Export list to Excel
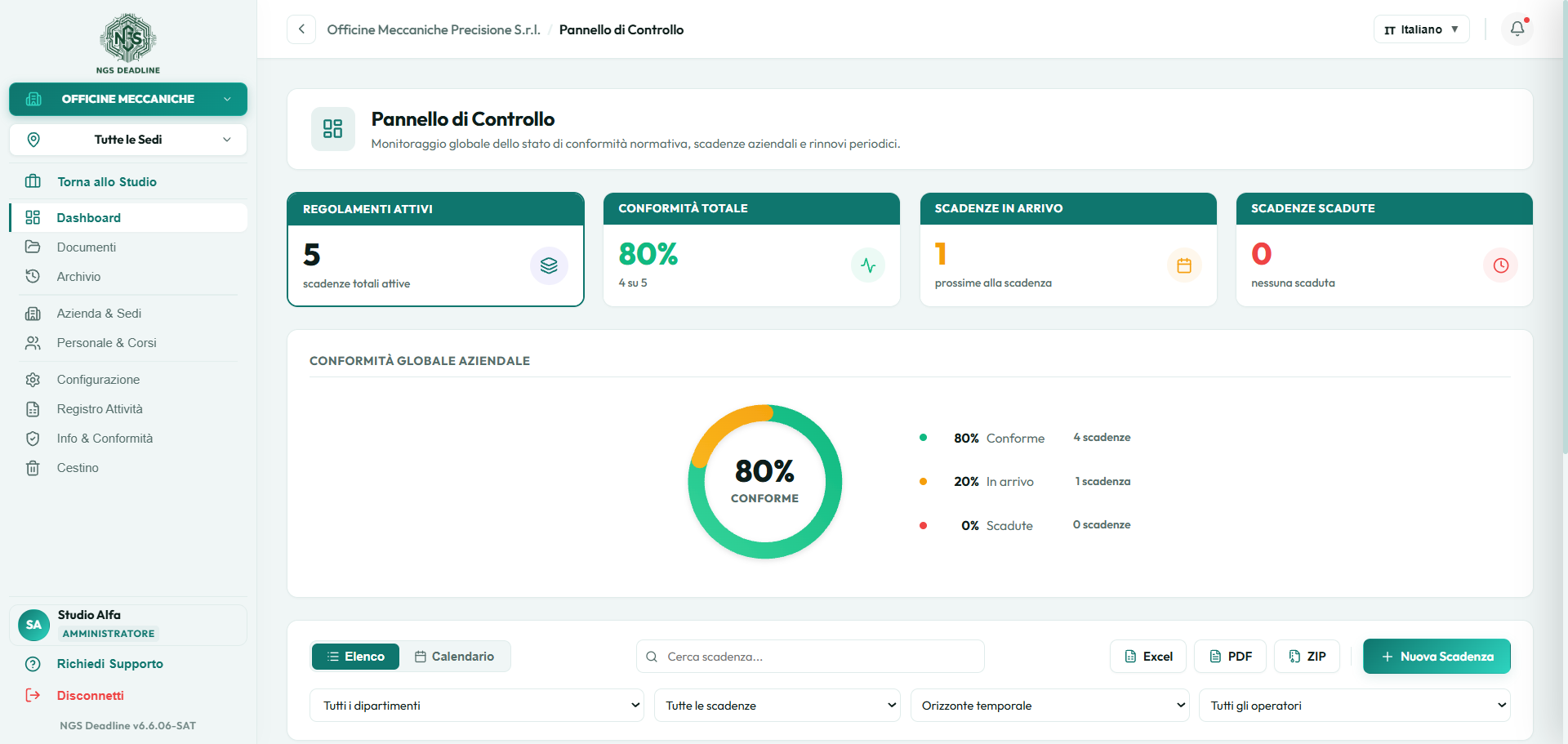The image size is (1568, 744). tap(1148, 657)
